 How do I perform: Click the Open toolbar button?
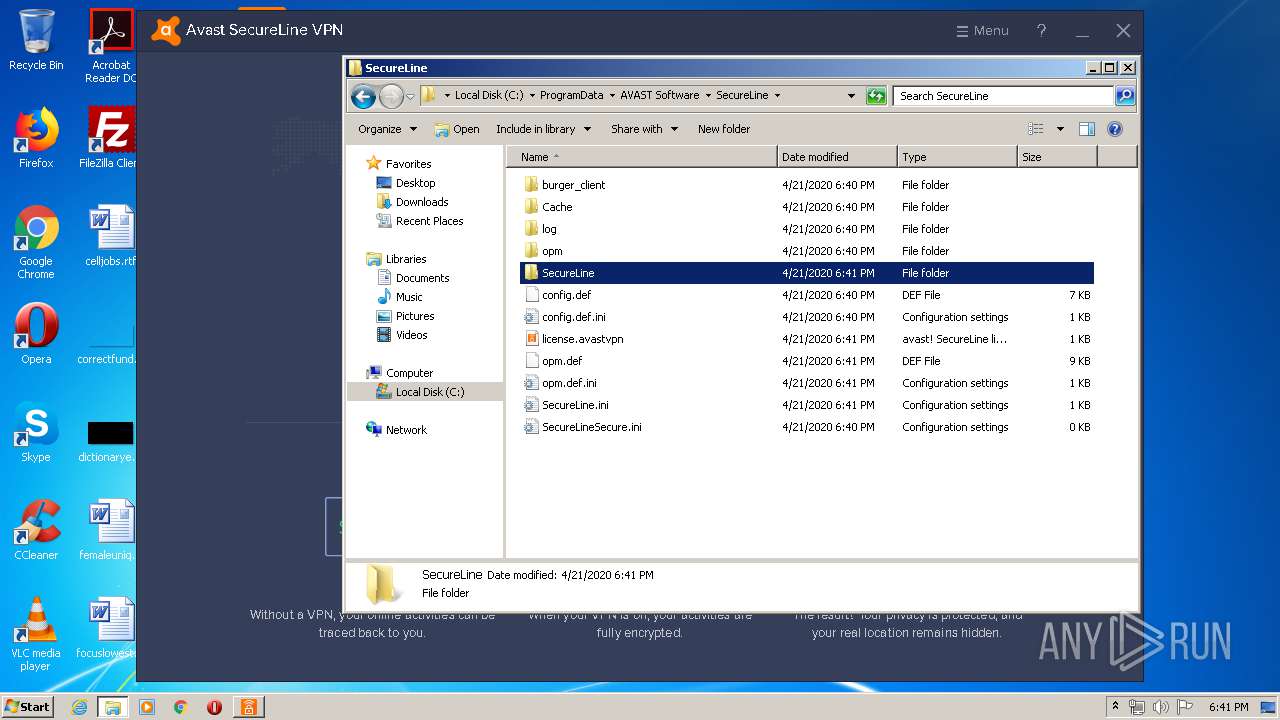[457, 129]
